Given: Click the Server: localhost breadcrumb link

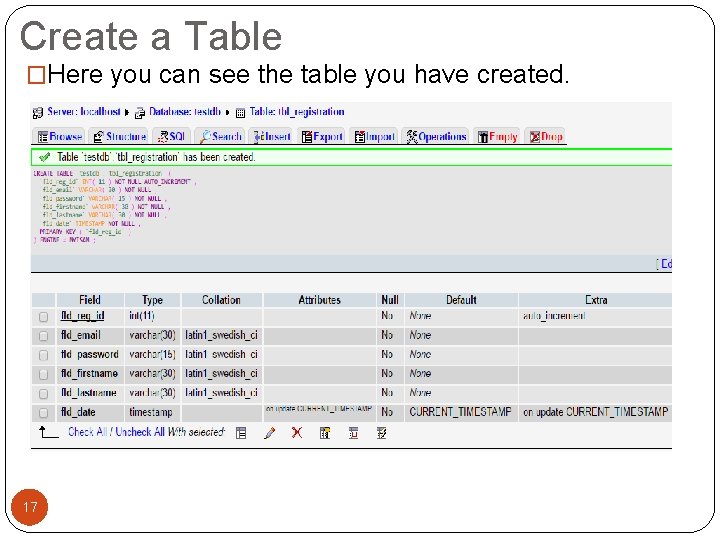Looking at the screenshot, I should point(84,112).
